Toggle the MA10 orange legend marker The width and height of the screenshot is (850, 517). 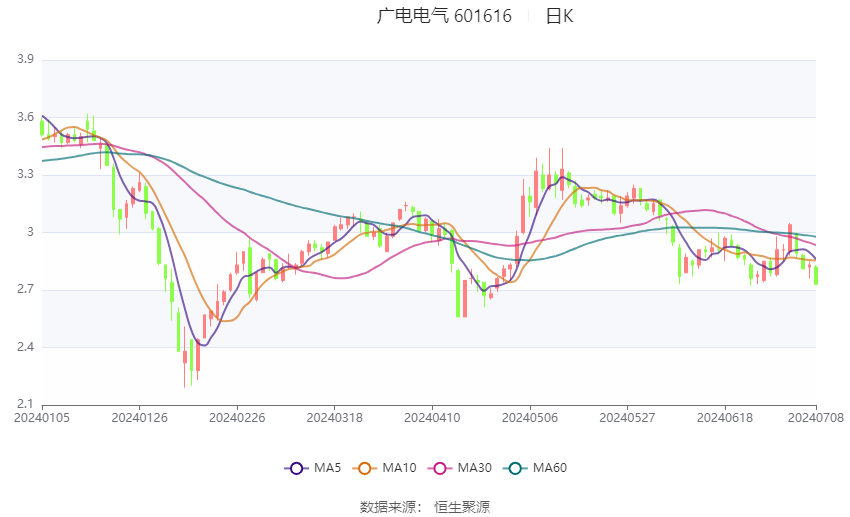tap(364, 468)
